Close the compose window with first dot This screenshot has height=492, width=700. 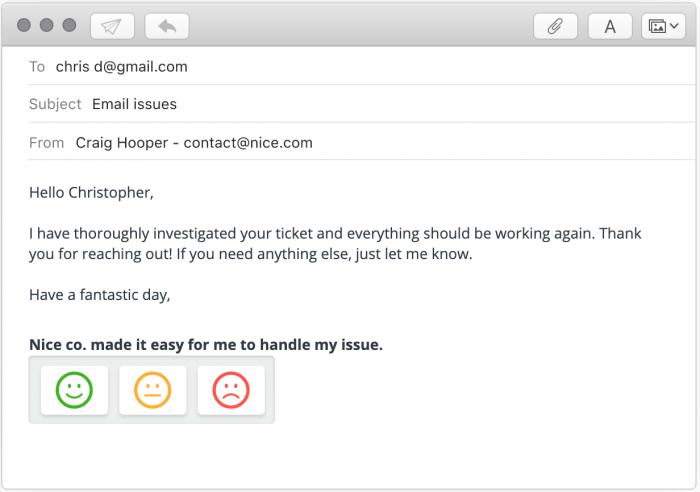point(24,25)
